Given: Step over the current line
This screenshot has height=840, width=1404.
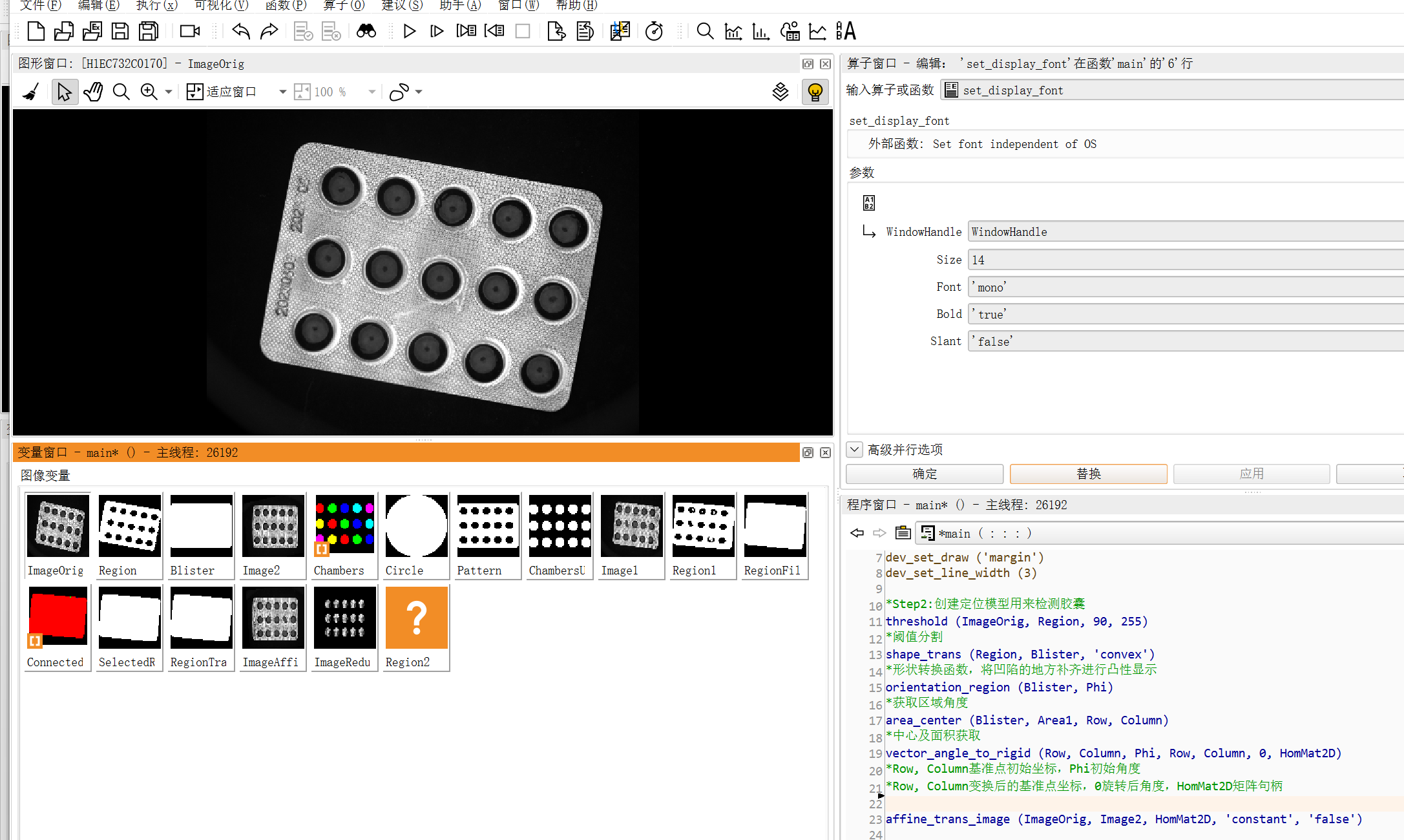Looking at the screenshot, I should pyautogui.click(x=437, y=31).
